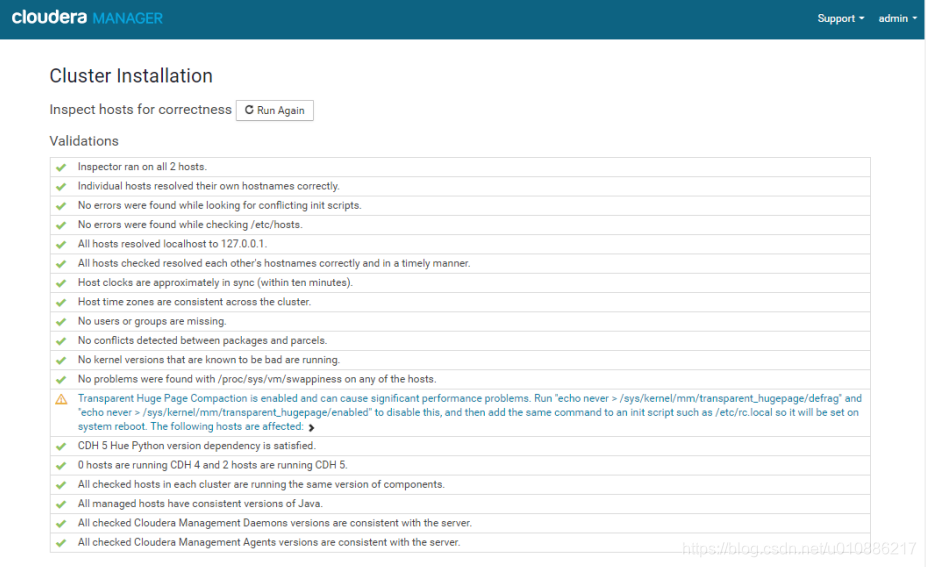Click checkmark beside 'Inspector ran on all 2 hosts'

[x=61, y=167]
